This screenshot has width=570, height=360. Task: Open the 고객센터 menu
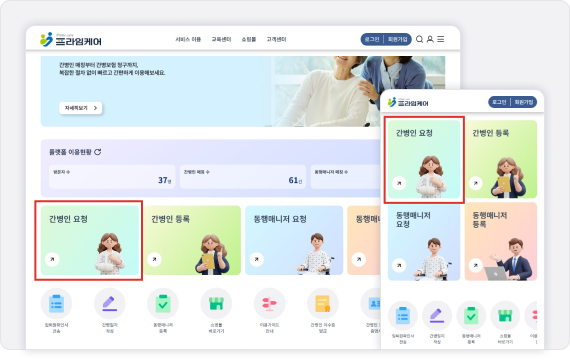click(276, 39)
